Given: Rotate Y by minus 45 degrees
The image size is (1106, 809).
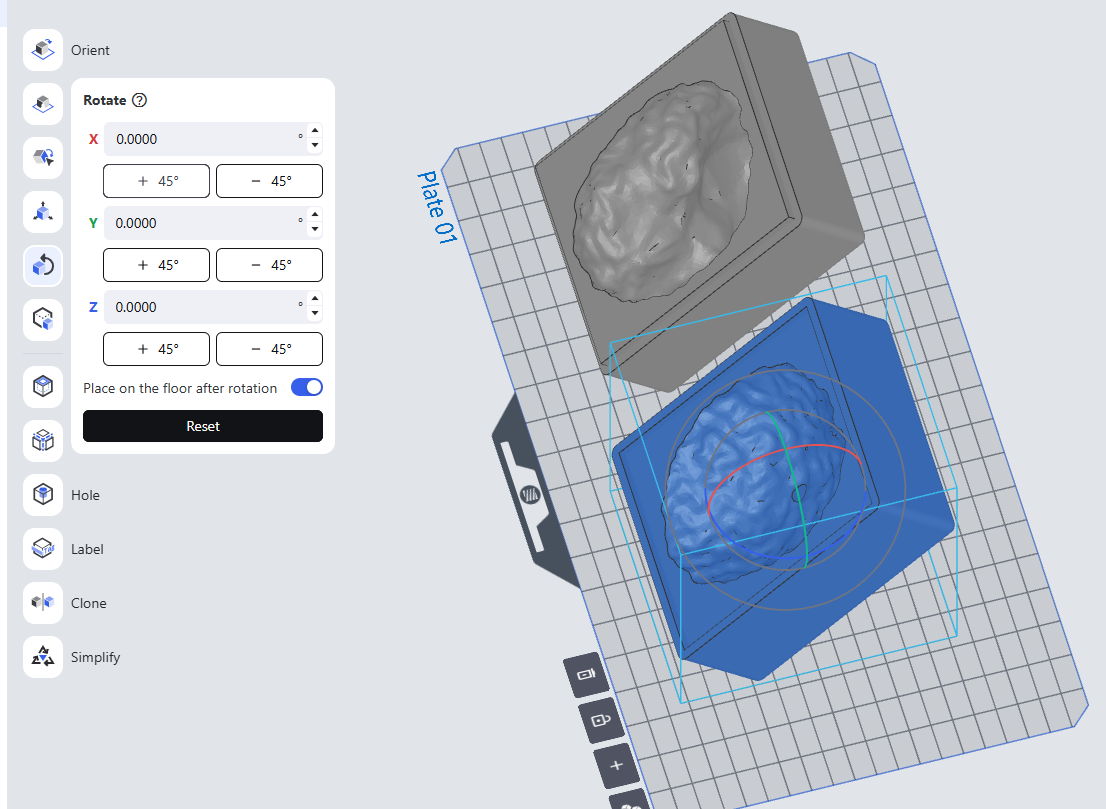Looking at the screenshot, I should tap(269, 265).
